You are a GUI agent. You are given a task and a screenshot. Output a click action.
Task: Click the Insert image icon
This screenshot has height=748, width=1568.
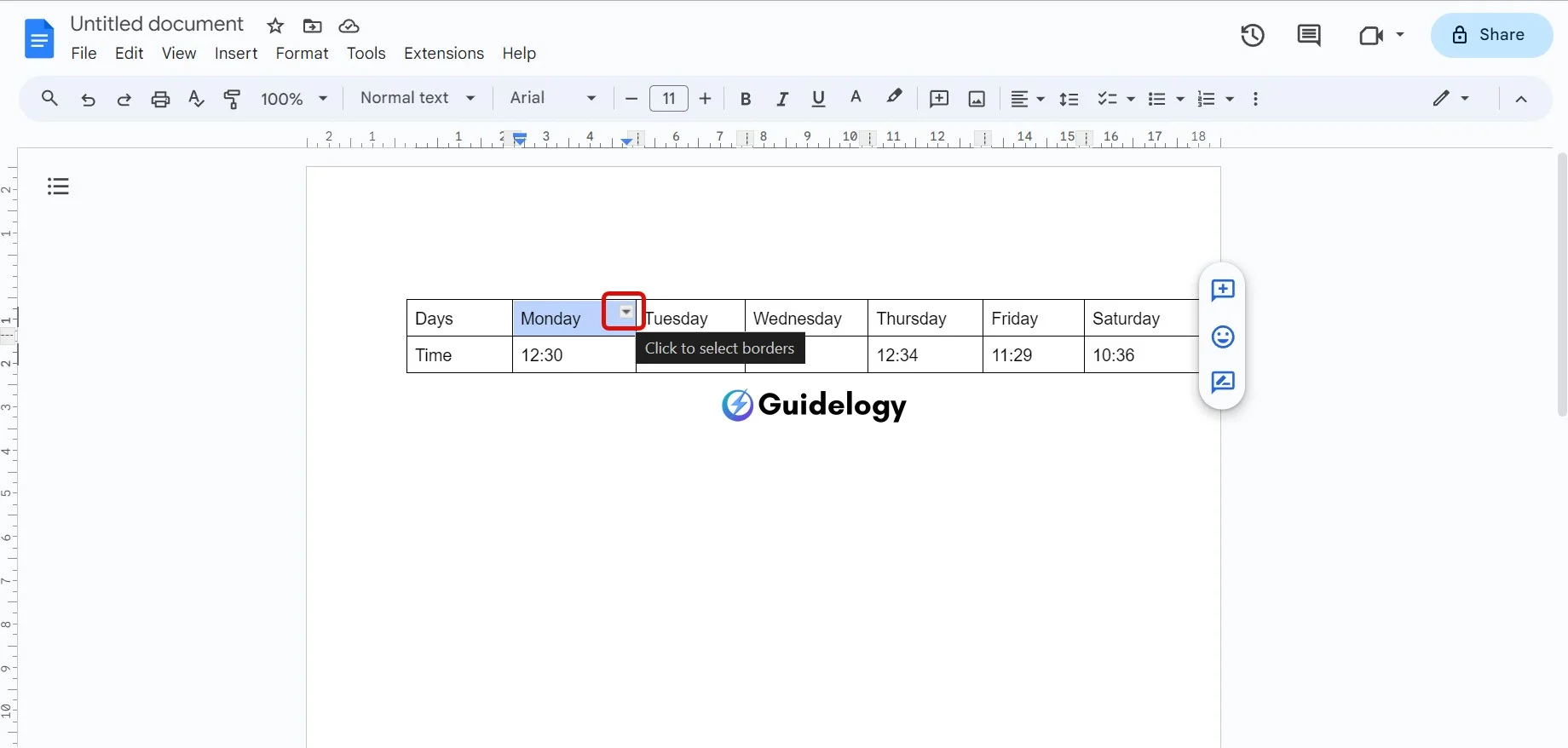coord(977,99)
